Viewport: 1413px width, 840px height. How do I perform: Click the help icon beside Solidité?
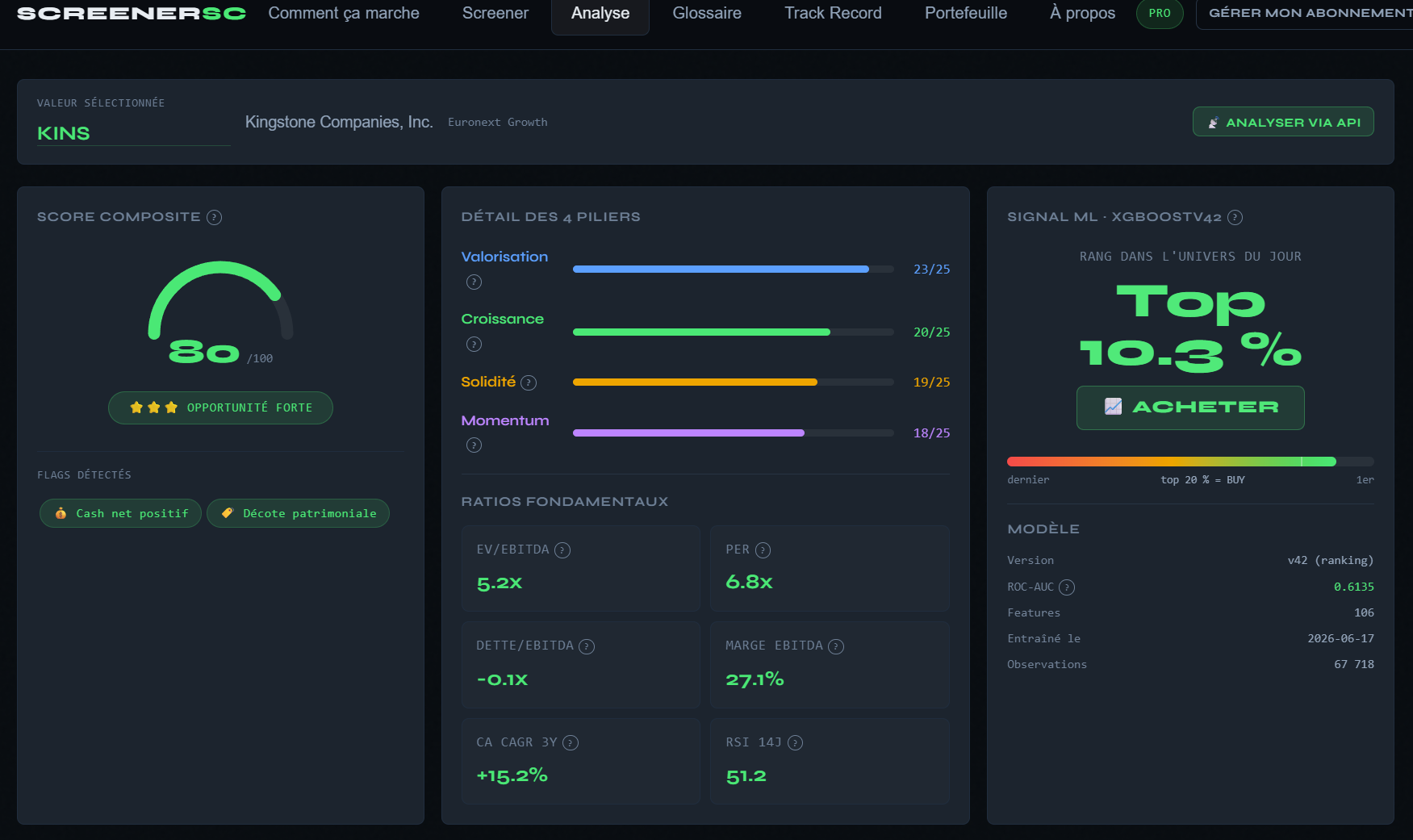[x=529, y=382]
